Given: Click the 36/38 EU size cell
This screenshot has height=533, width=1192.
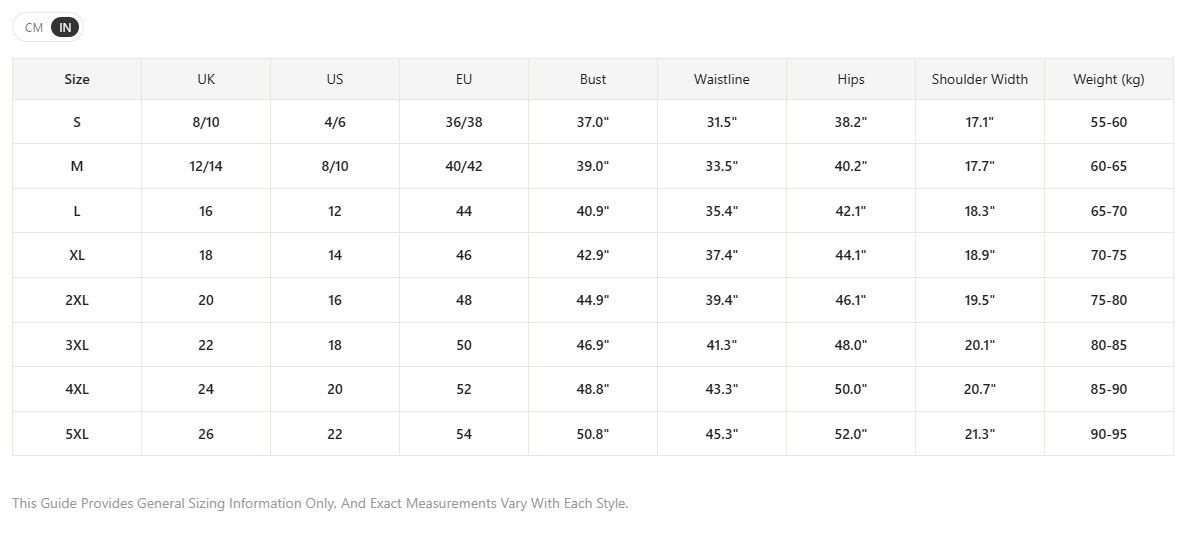Looking at the screenshot, I should point(464,122).
